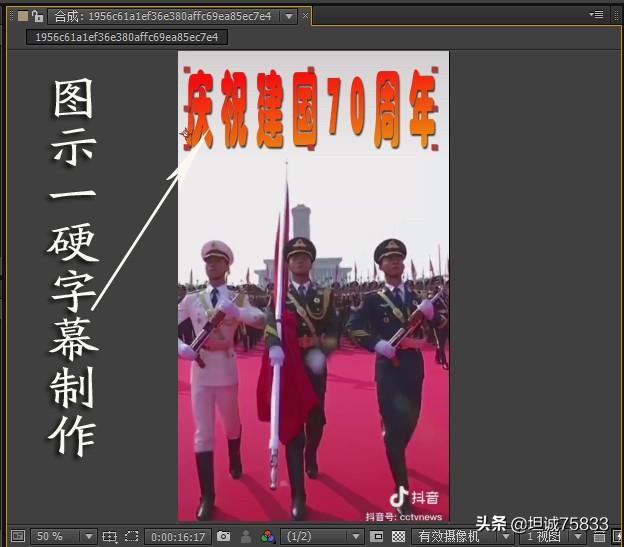Take a snapshot with the camera icon
This screenshot has width=624, height=547.
[x=223, y=537]
